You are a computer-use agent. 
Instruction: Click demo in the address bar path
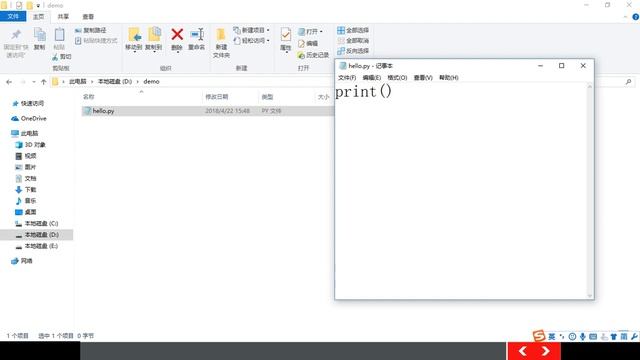(x=151, y=82)
